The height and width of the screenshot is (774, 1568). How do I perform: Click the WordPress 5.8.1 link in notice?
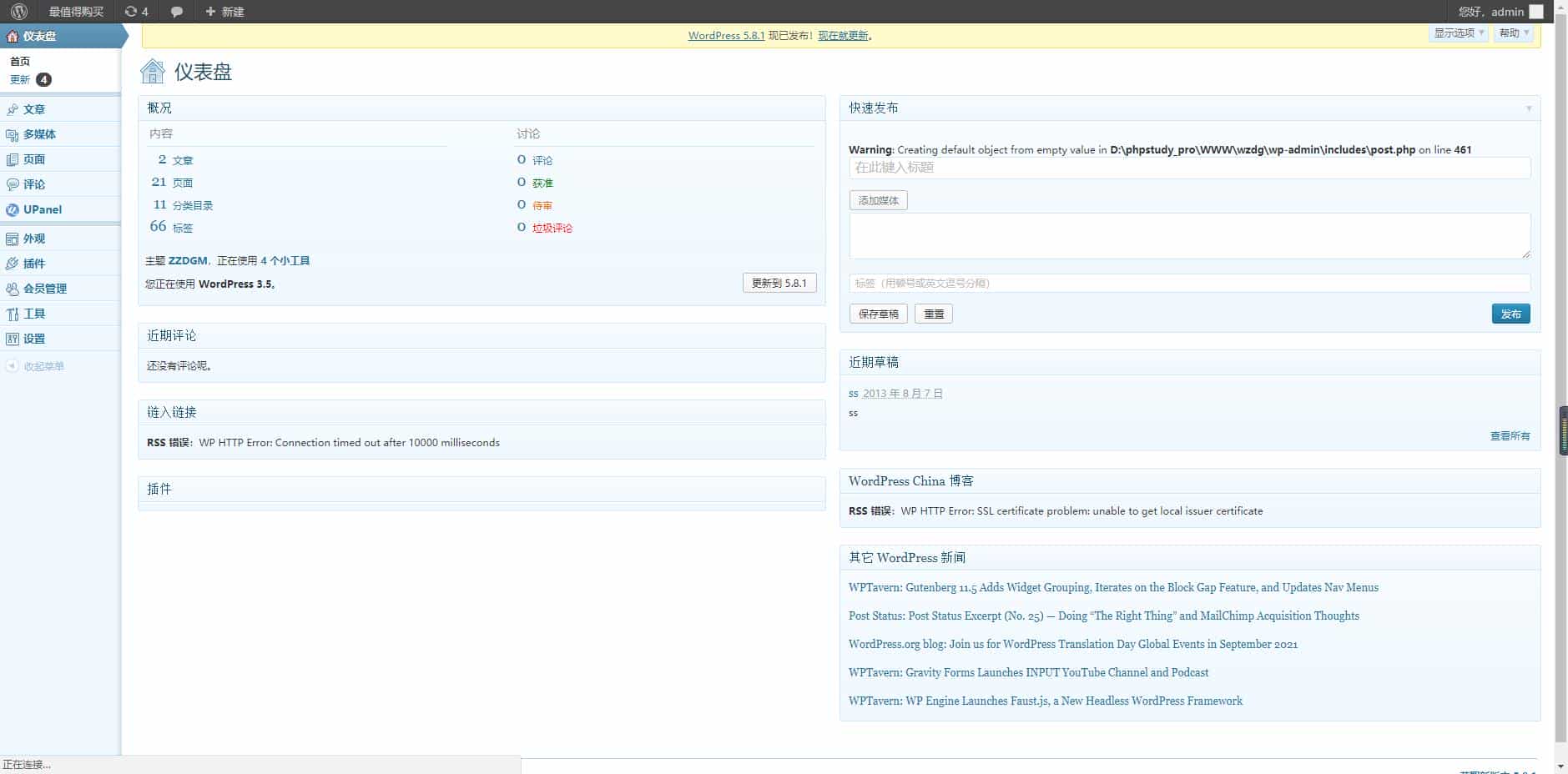pos(726,36)
